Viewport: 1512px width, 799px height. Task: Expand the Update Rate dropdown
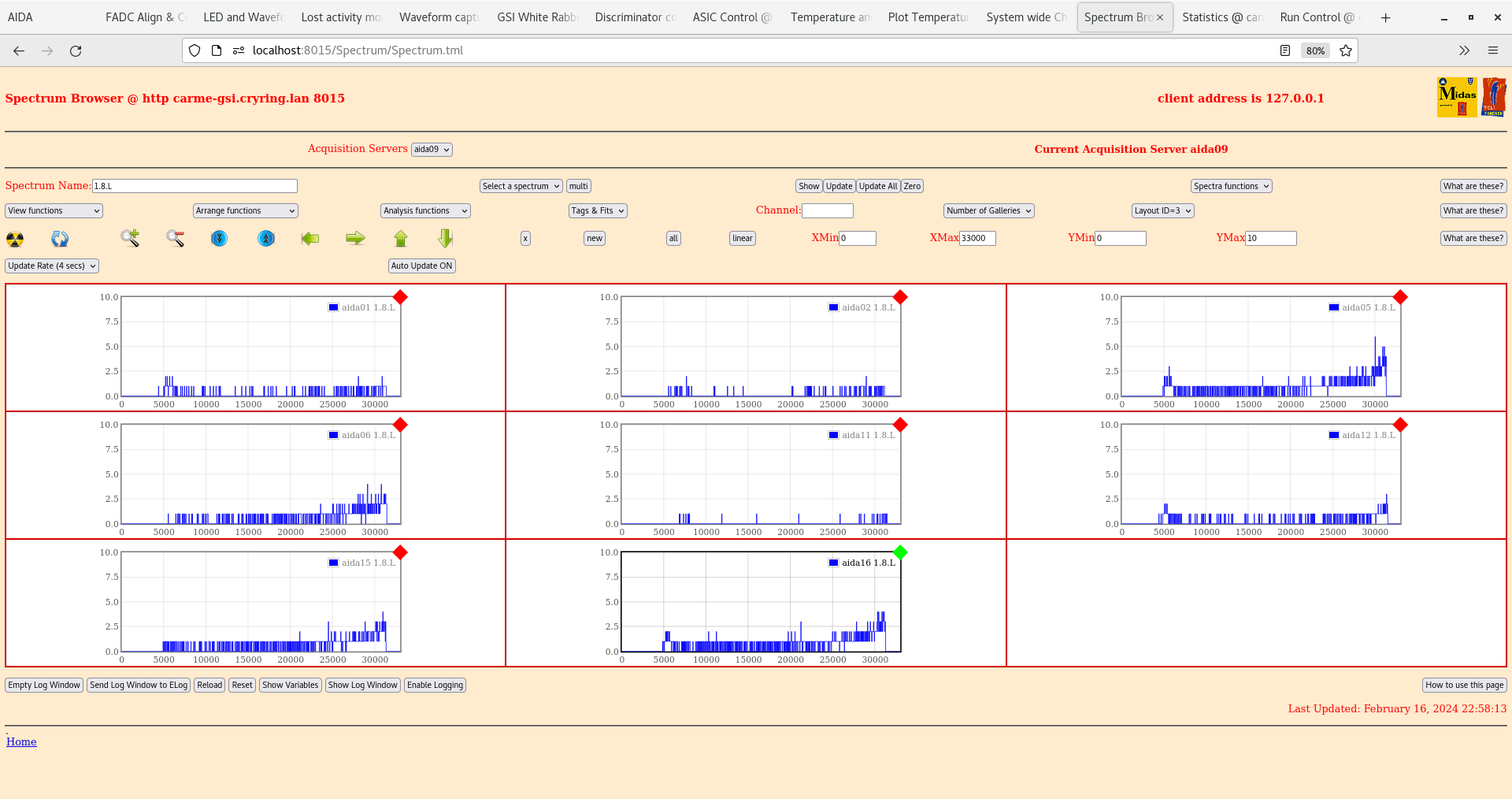(52, 266)
